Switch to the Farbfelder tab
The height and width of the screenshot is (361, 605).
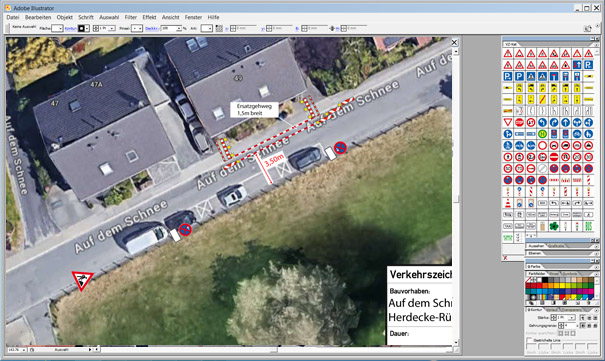coord(537,273)
